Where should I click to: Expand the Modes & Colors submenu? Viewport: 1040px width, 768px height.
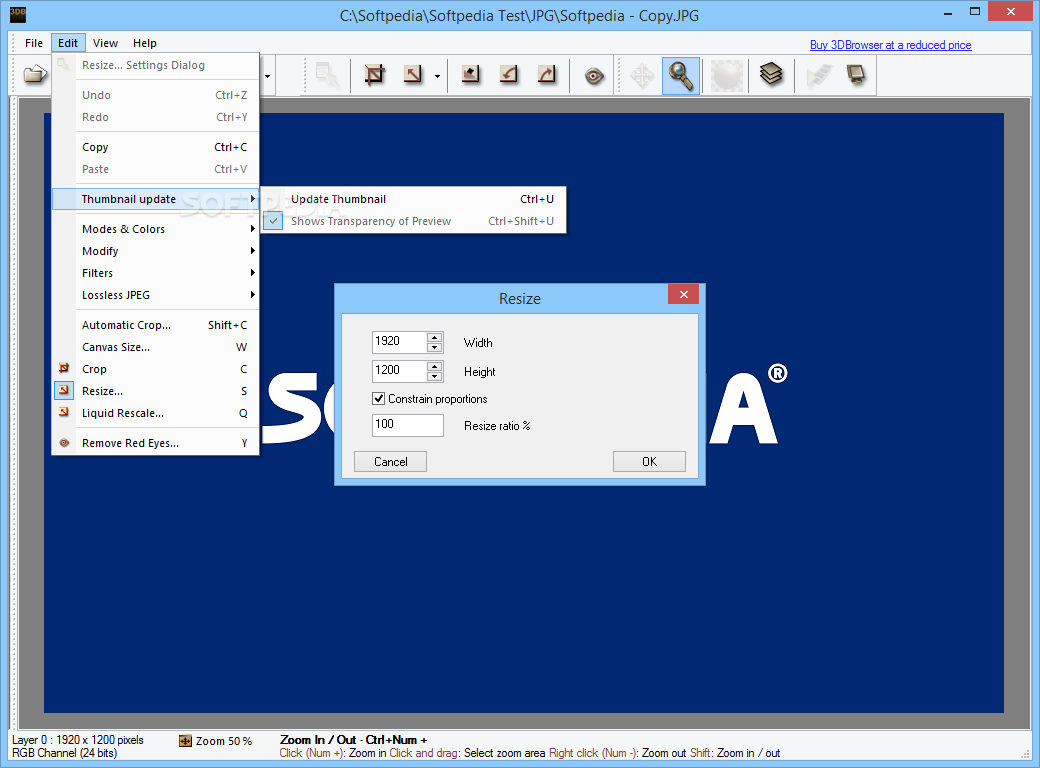pyautogui.click(x=155, y=229)
